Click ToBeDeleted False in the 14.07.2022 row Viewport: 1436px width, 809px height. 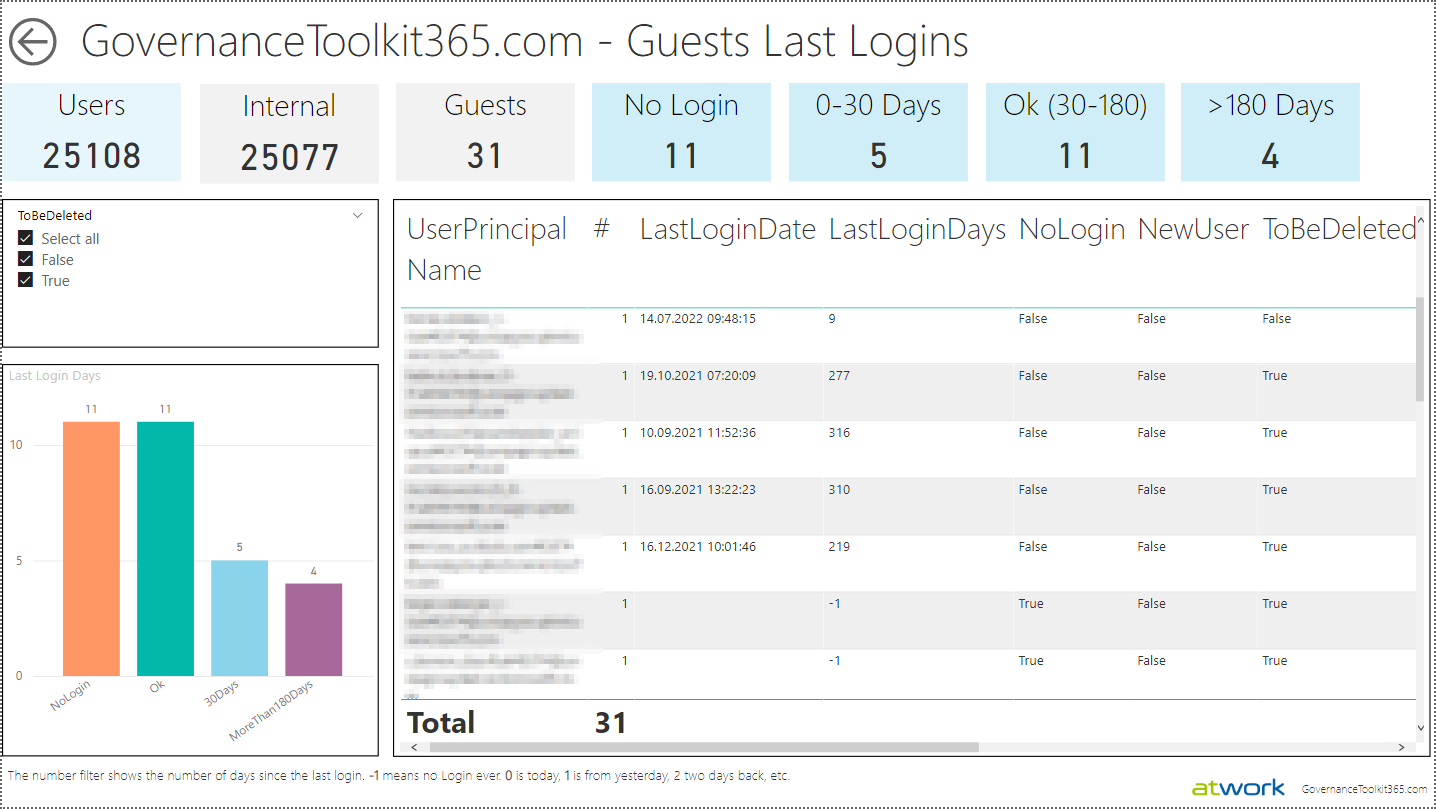1277,319
